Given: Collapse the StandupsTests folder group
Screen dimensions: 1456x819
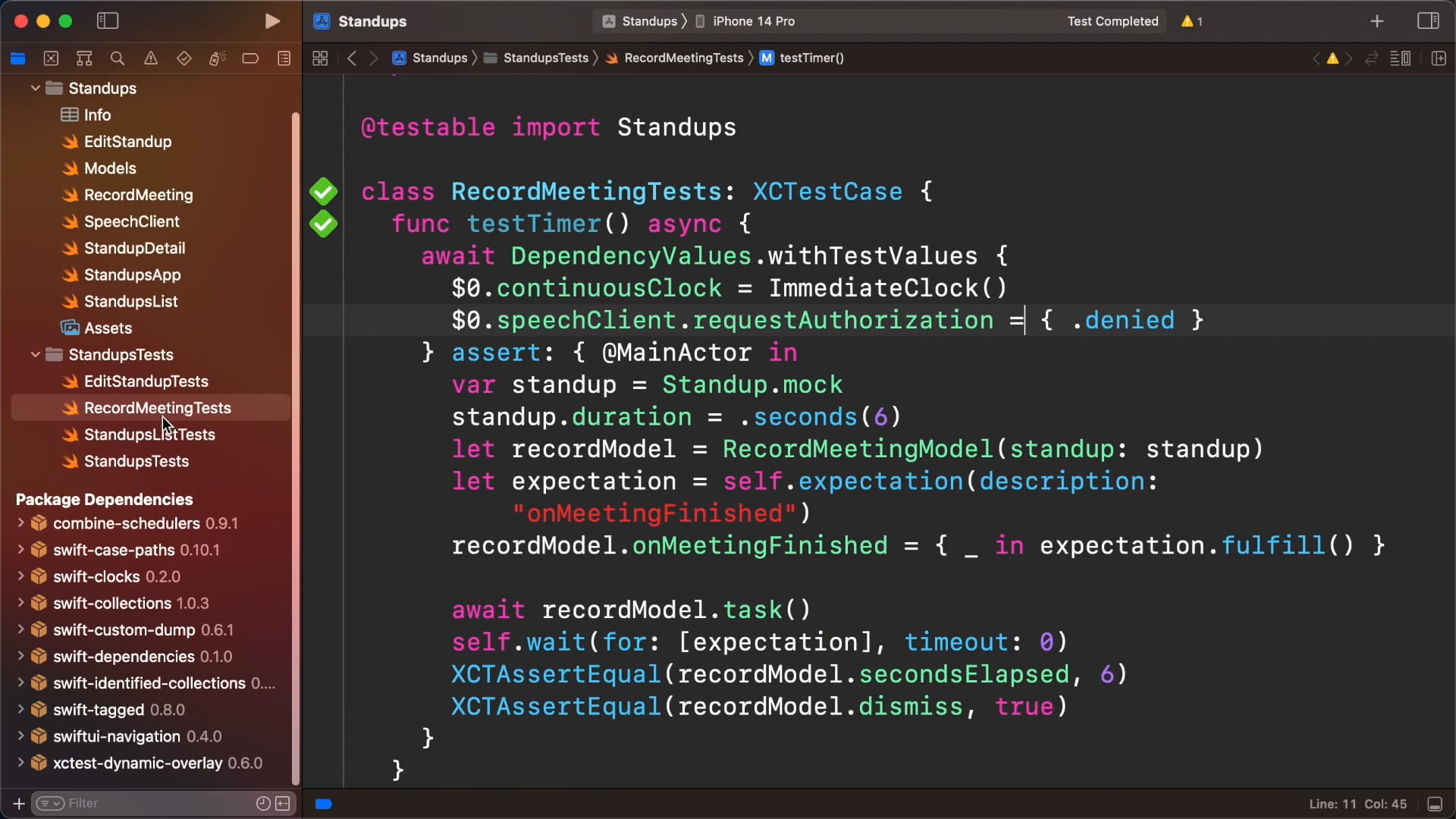Looking at the screenshot, I should pyautogui.click(x=35, y=354).
